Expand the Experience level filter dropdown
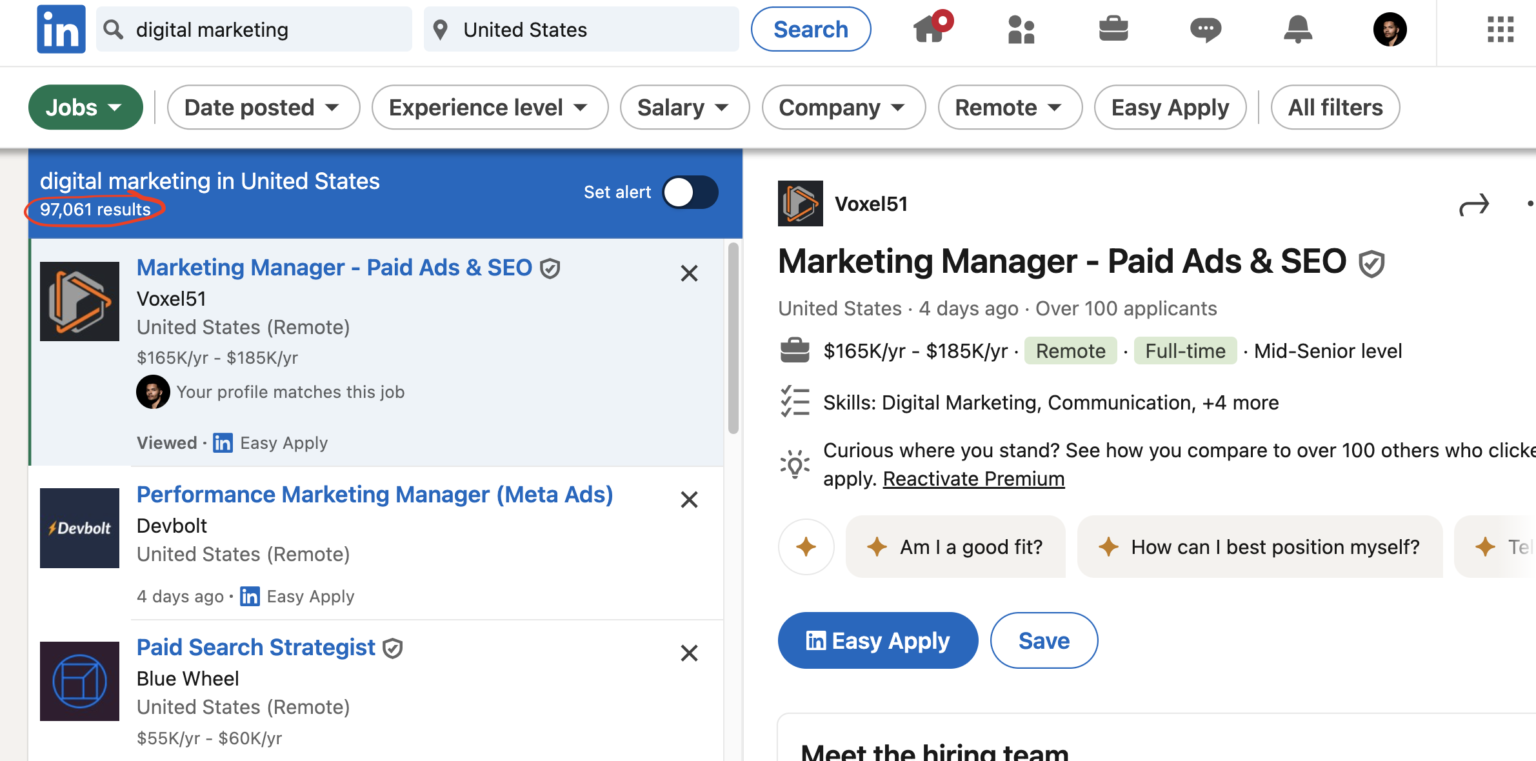 tap(489, 108)
